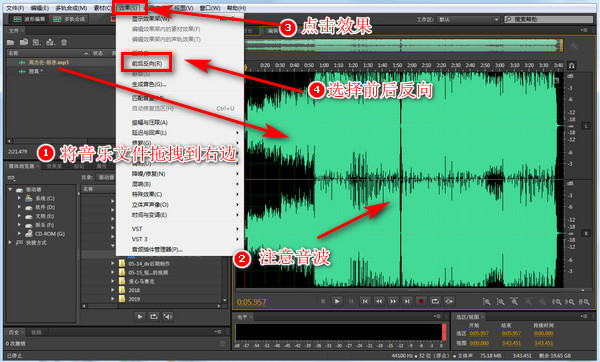The image size is (600, 362).
Task: Expand the 05-14_dv后期制作 folder
Action: pyautogui.click(x=112, y=264)
